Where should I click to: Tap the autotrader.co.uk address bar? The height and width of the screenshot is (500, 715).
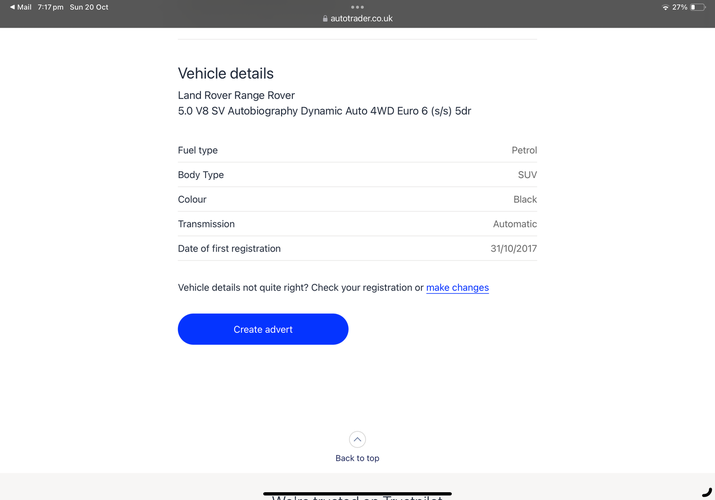tap(358, 19)
